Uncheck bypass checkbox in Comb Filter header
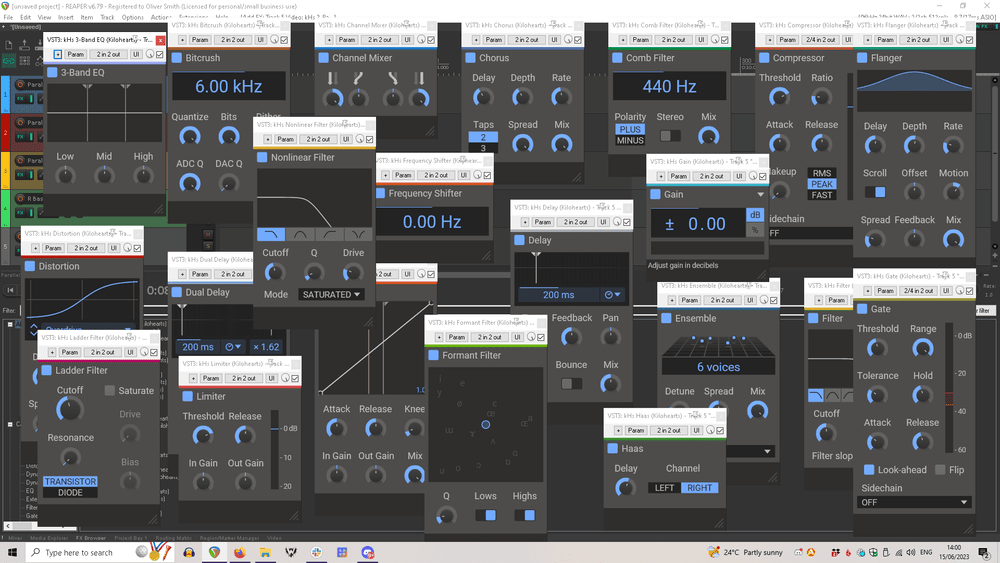Image resolution: width=1000 pixels, height=563 pixels. (x=724, y=40)
